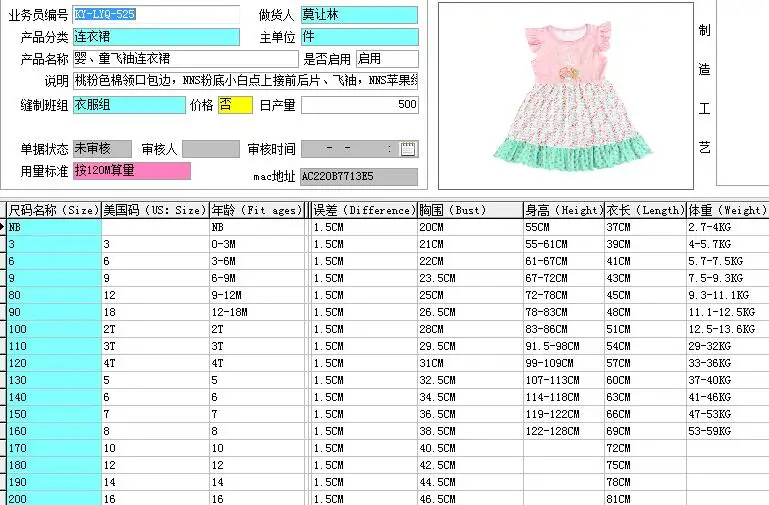Viewport: 769px width, 505px height.
Task: Click the 是否启用 field 启用
Action: 387,59
